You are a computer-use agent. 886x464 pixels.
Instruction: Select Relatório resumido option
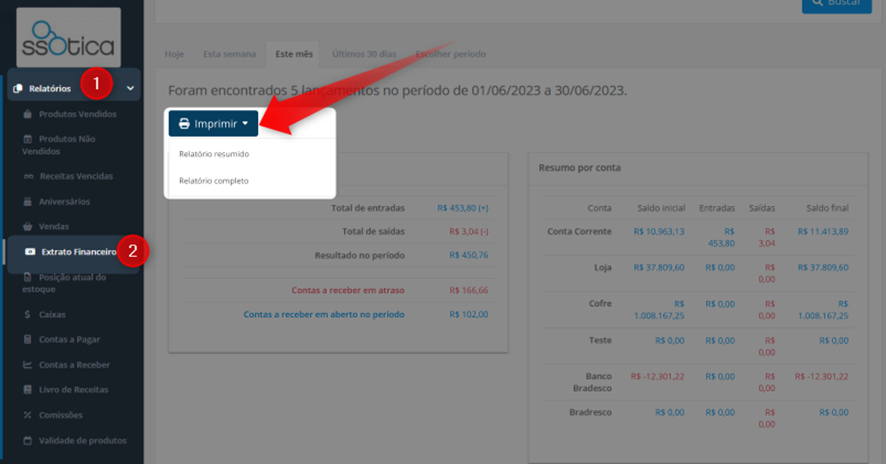point(214,154)
